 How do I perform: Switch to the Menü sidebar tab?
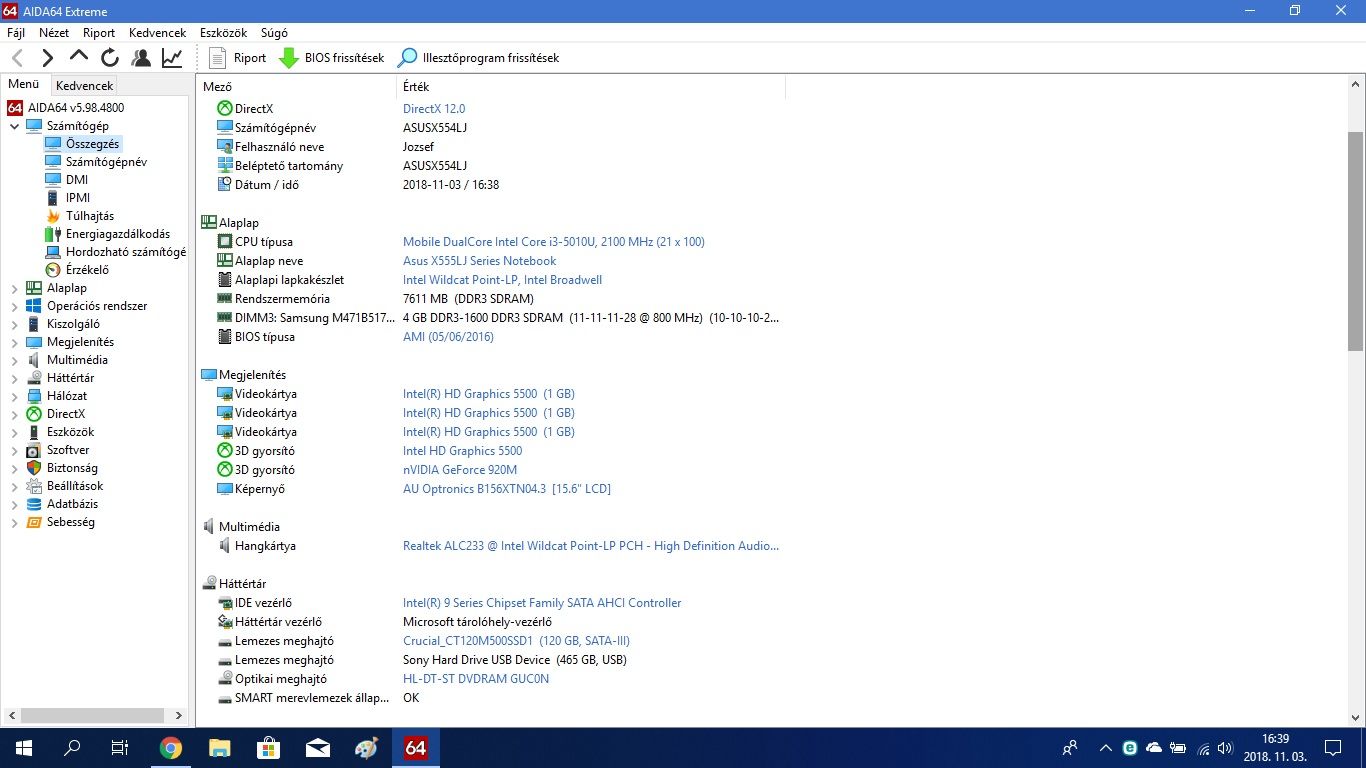[x=24, y=85]
